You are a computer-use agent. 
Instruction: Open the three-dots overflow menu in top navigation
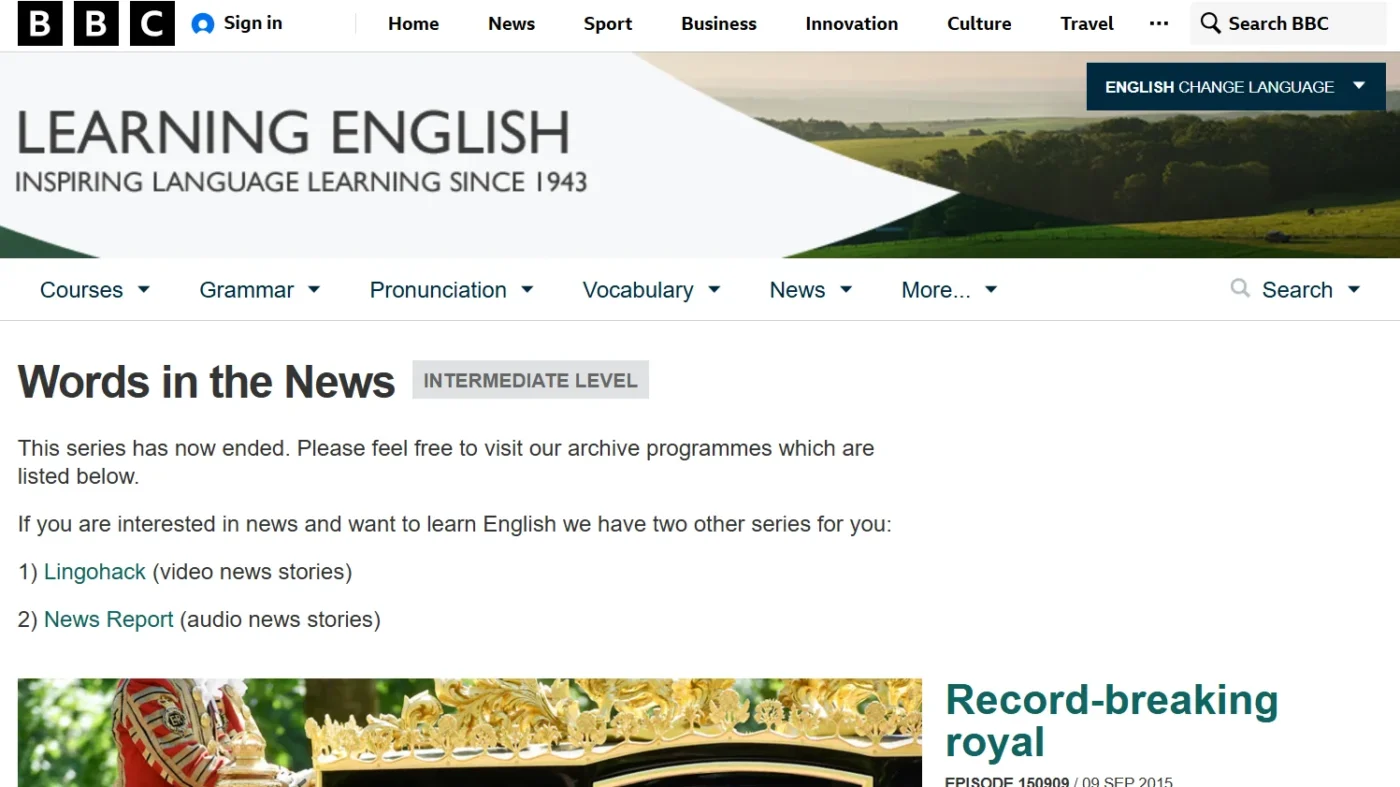coord(1158,23)
